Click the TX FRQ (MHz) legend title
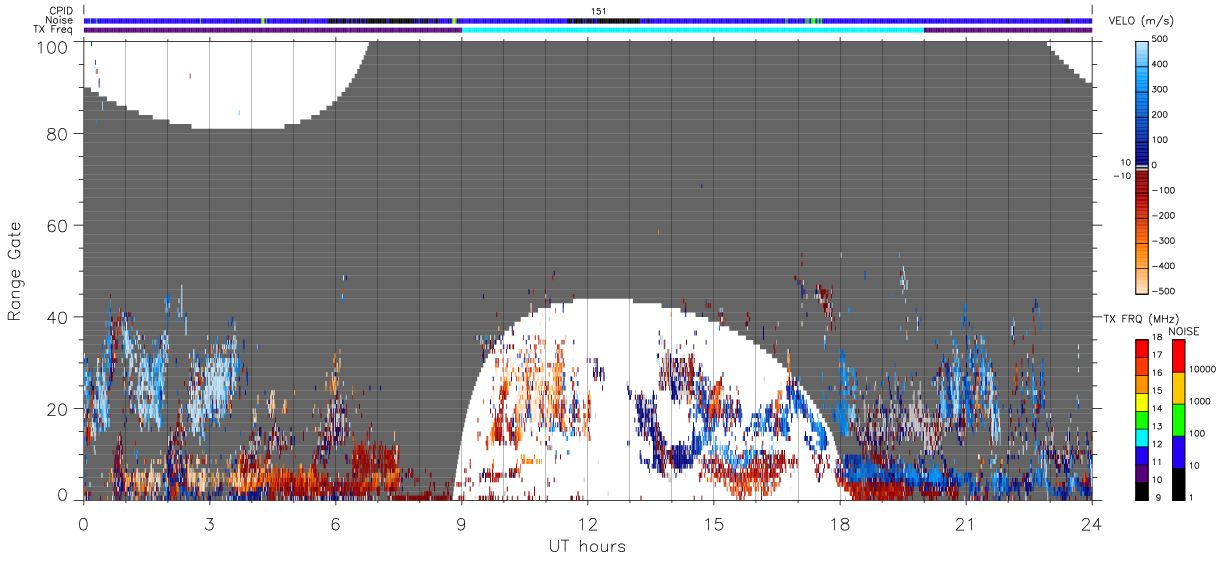The width and height of the screenshot is (1228, 567). [1139, 319]
